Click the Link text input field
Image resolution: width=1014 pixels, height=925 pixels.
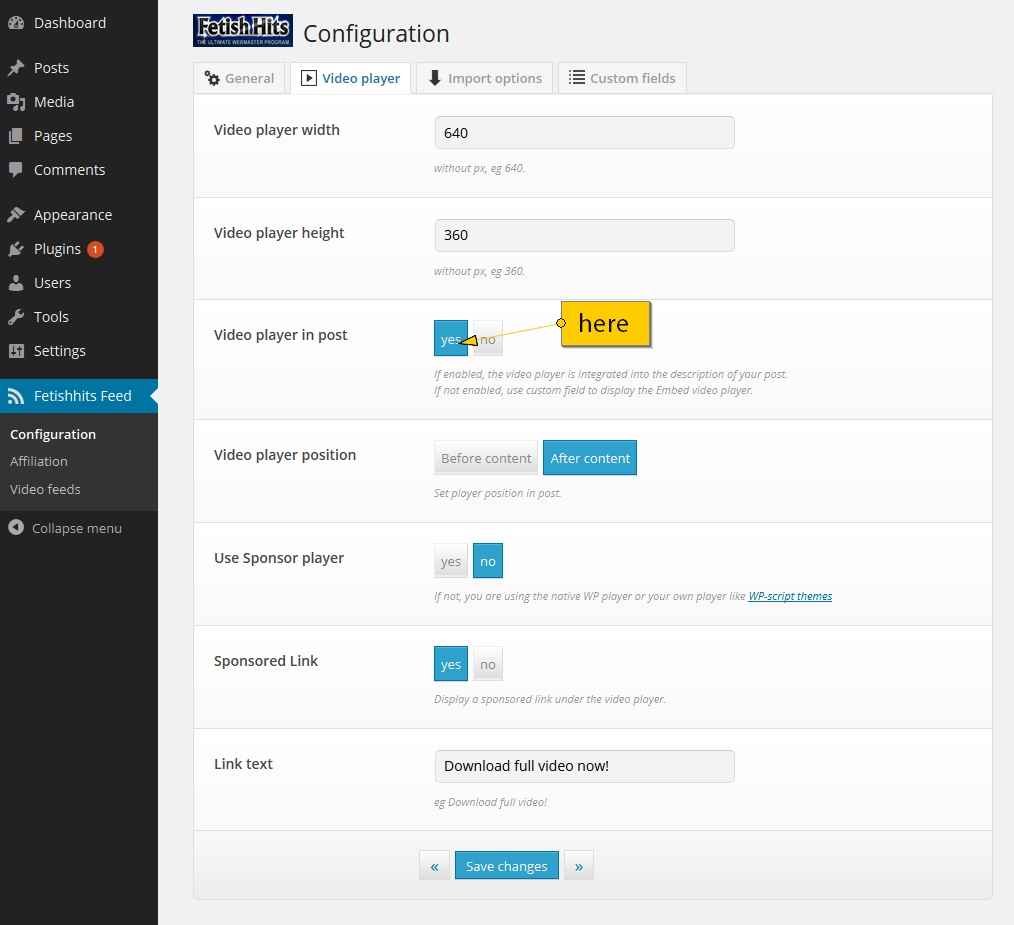[x=585, y=767]
